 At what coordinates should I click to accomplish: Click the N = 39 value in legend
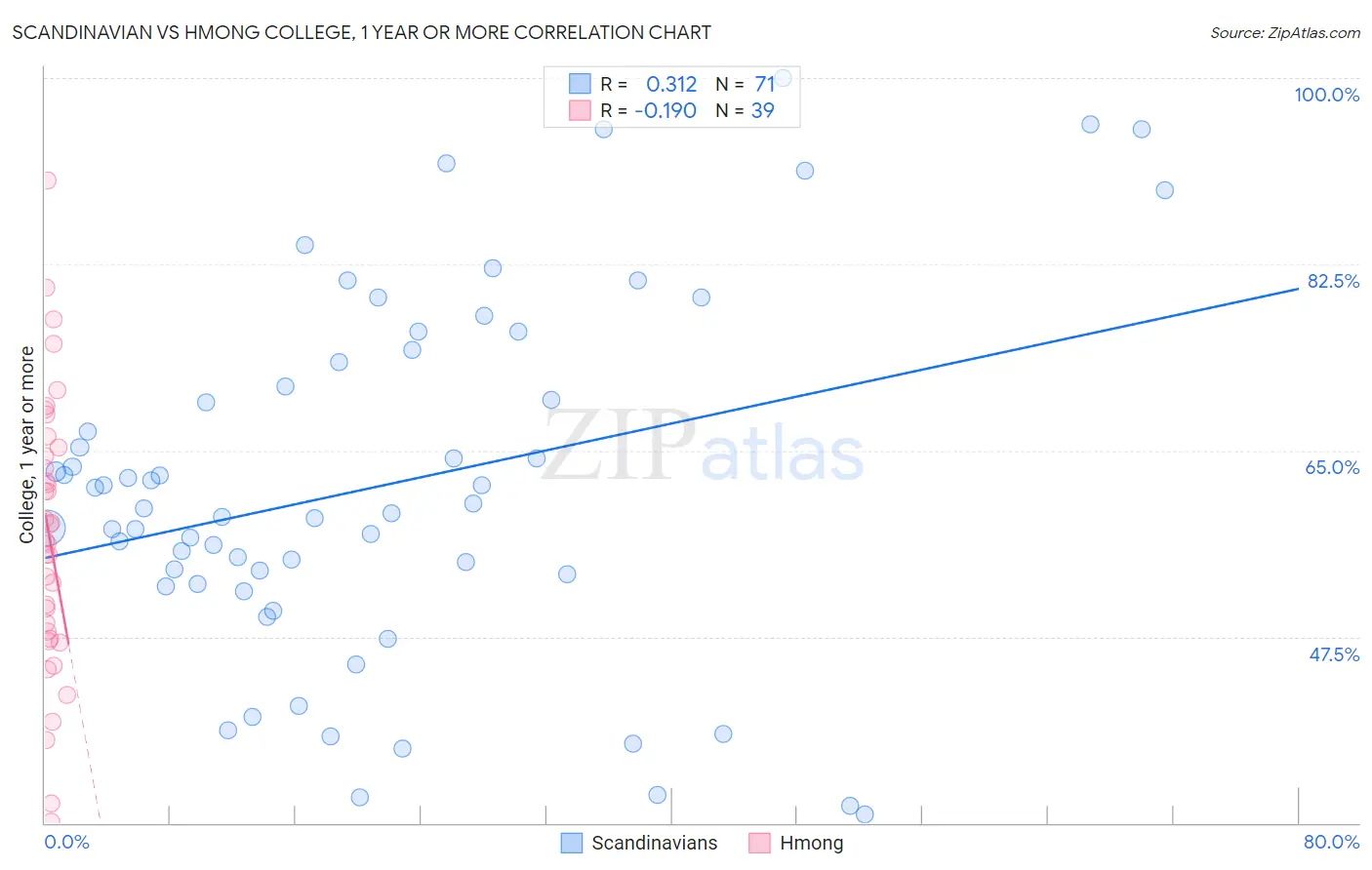(x=746, y=110)
